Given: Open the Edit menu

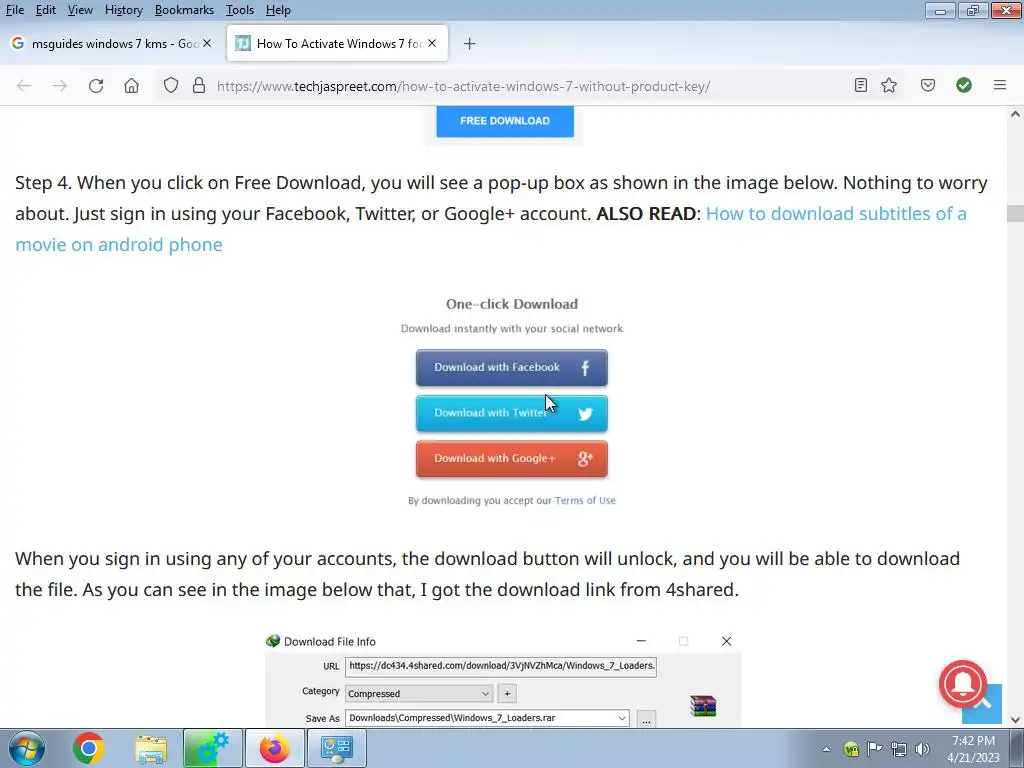Looking at the screenshot, I should pos(46,10).
